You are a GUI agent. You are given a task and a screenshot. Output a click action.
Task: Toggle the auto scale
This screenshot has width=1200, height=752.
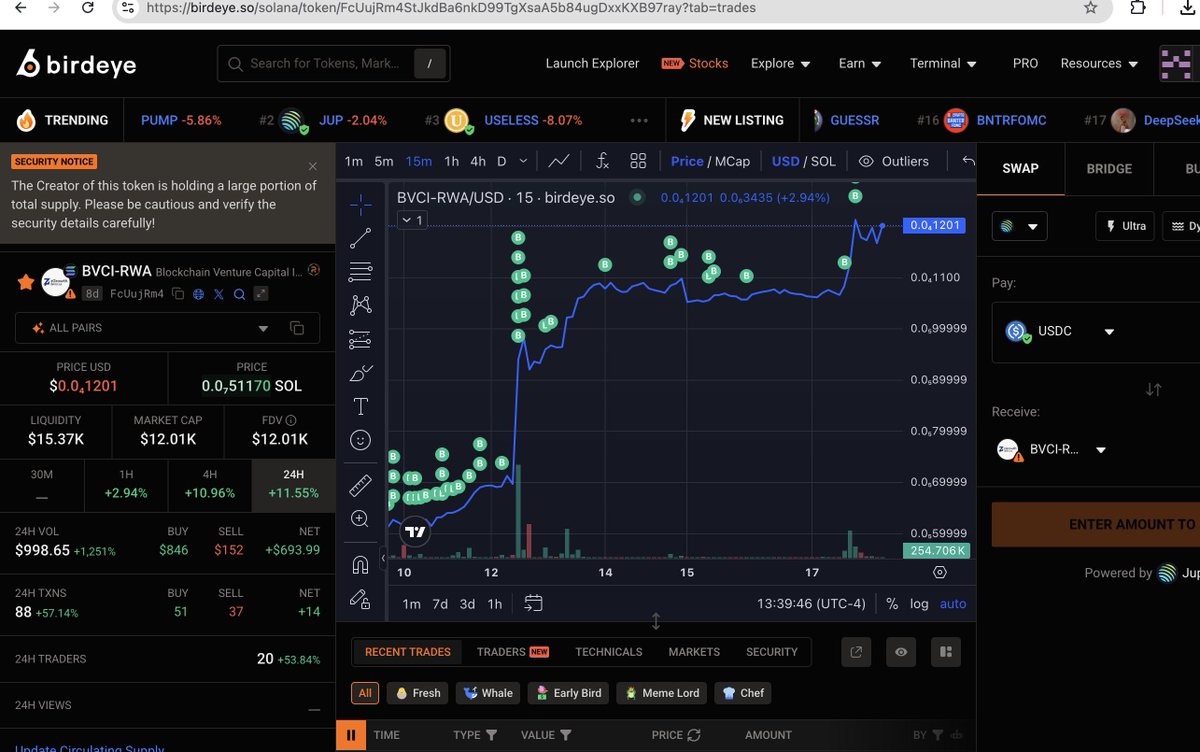(953, 603)
